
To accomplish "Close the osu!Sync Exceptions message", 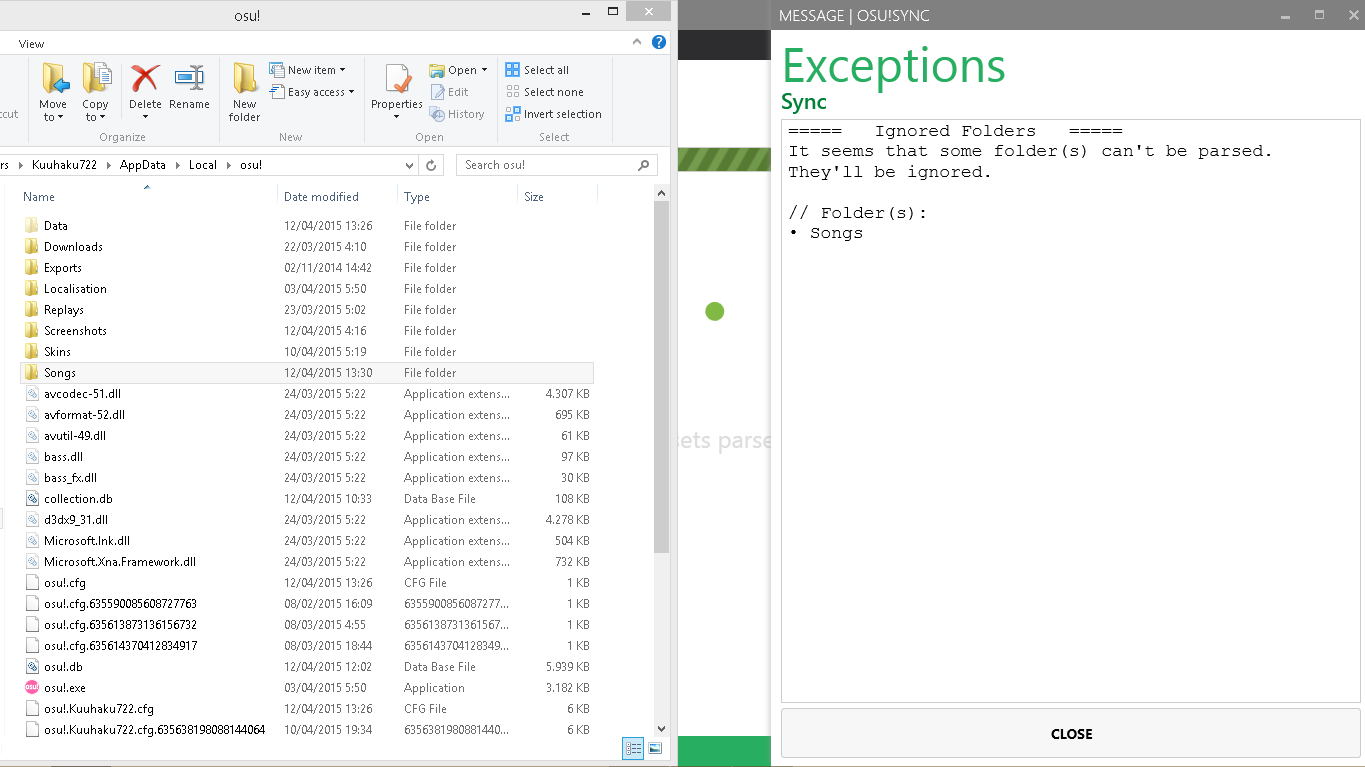I will [1071, 734].
